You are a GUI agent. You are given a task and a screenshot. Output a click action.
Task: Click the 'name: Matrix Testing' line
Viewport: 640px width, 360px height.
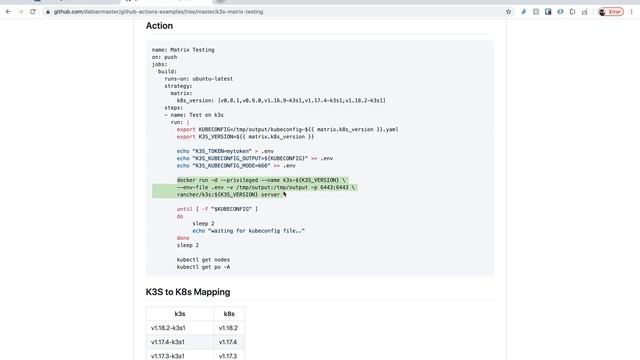click(x=183, y=50)
